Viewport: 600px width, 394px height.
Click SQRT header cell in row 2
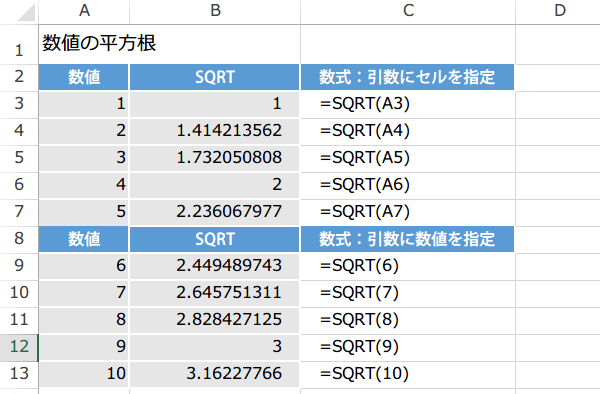pyautogui.click(x=214, y=77)
